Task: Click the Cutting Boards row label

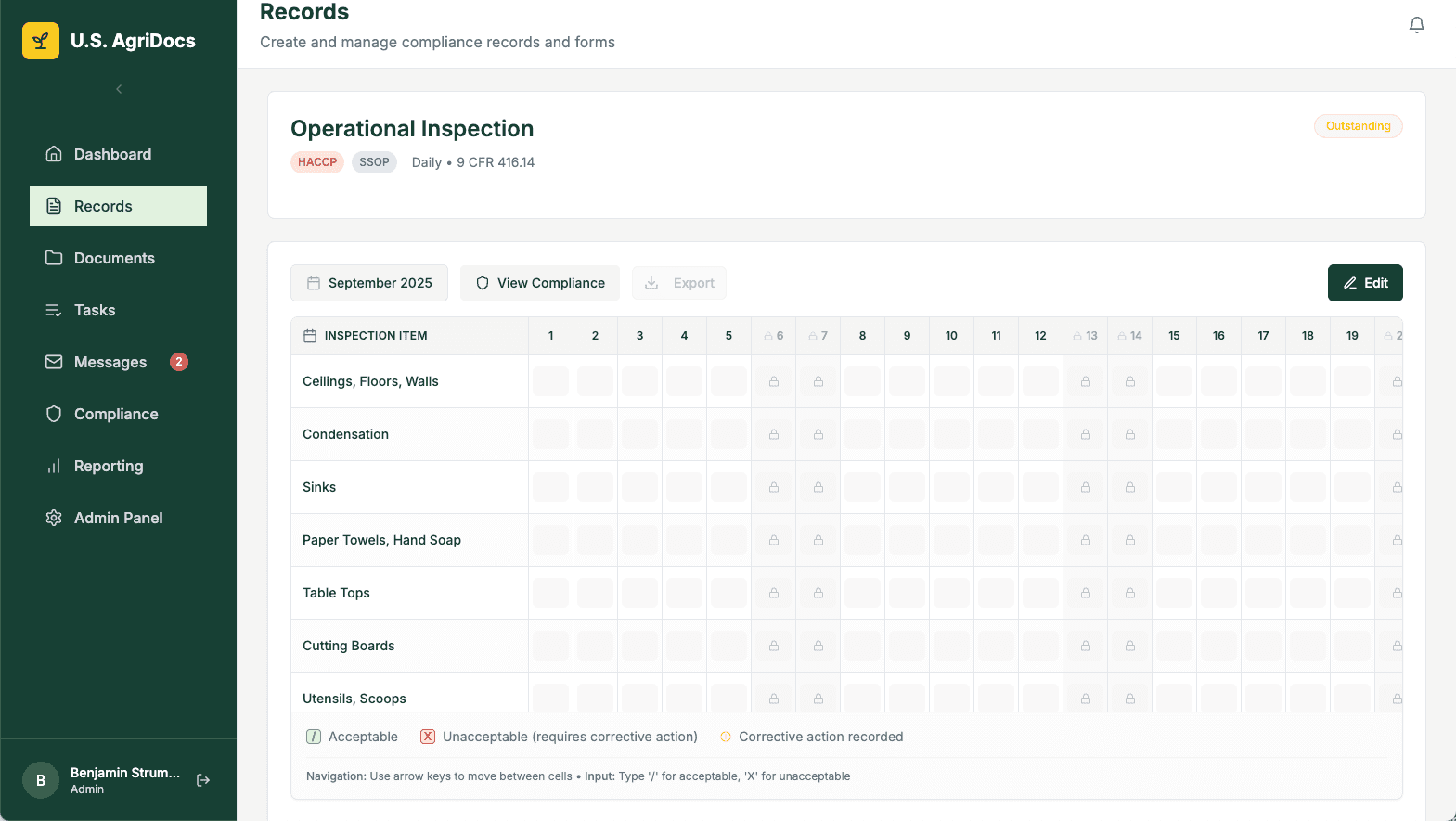Action: [x=348, y=646]
